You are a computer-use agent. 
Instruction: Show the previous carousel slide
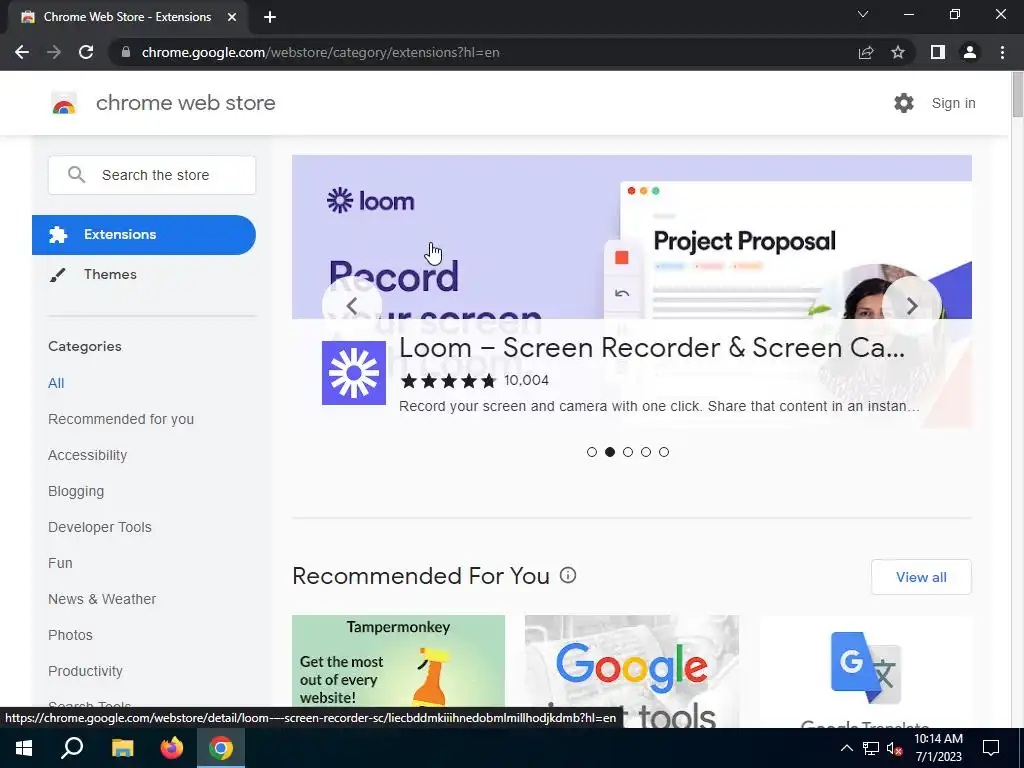pyautogui.click(x=352, y=306)
